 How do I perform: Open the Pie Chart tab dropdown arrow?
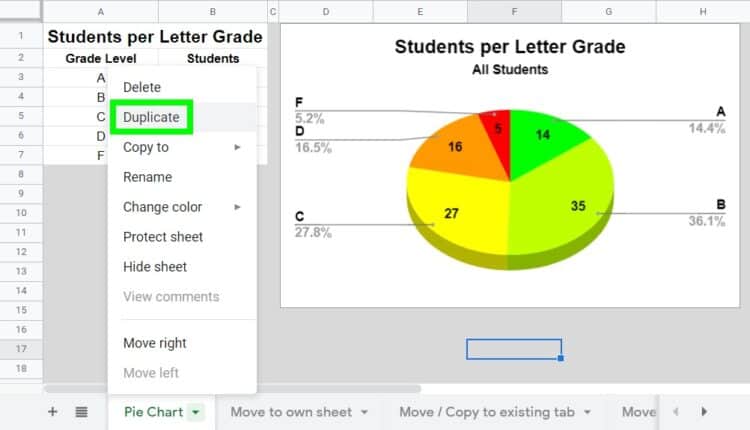coord(196,412)
